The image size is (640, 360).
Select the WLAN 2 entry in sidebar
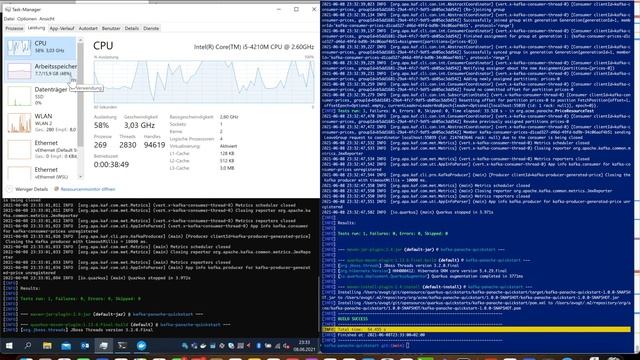click(40, 123)
